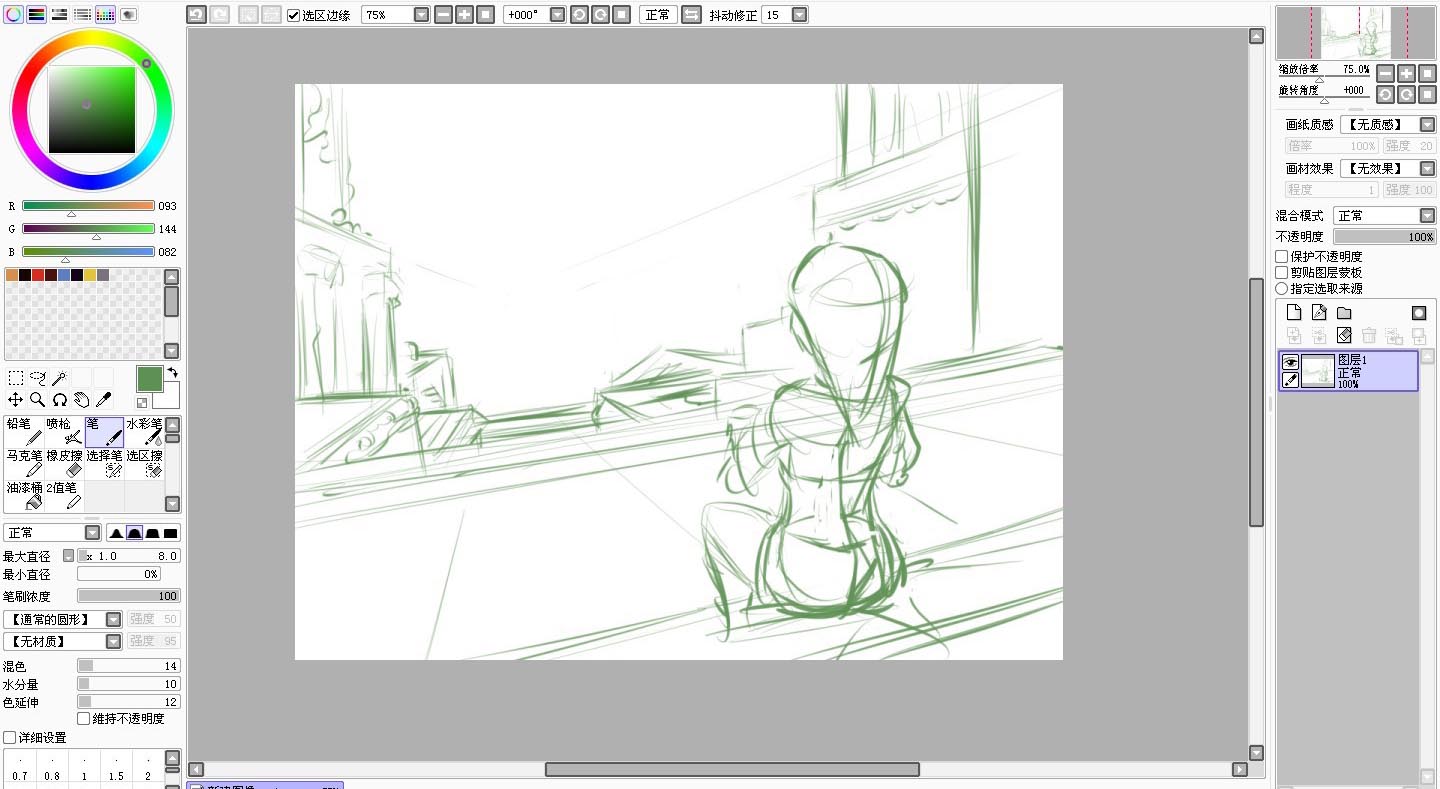Viewport: 1440px width, 789px height.
Task: Open the 画纸质感 texture dropdown
Action: click(1427, 125)
